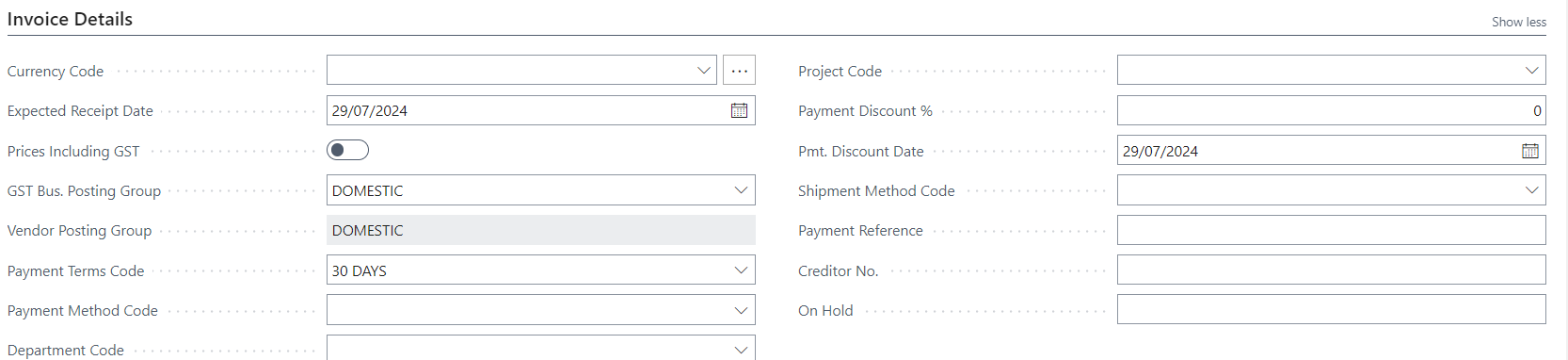Click Show less link
The image size is (1568, 360).
click(x=1518, y=22)
